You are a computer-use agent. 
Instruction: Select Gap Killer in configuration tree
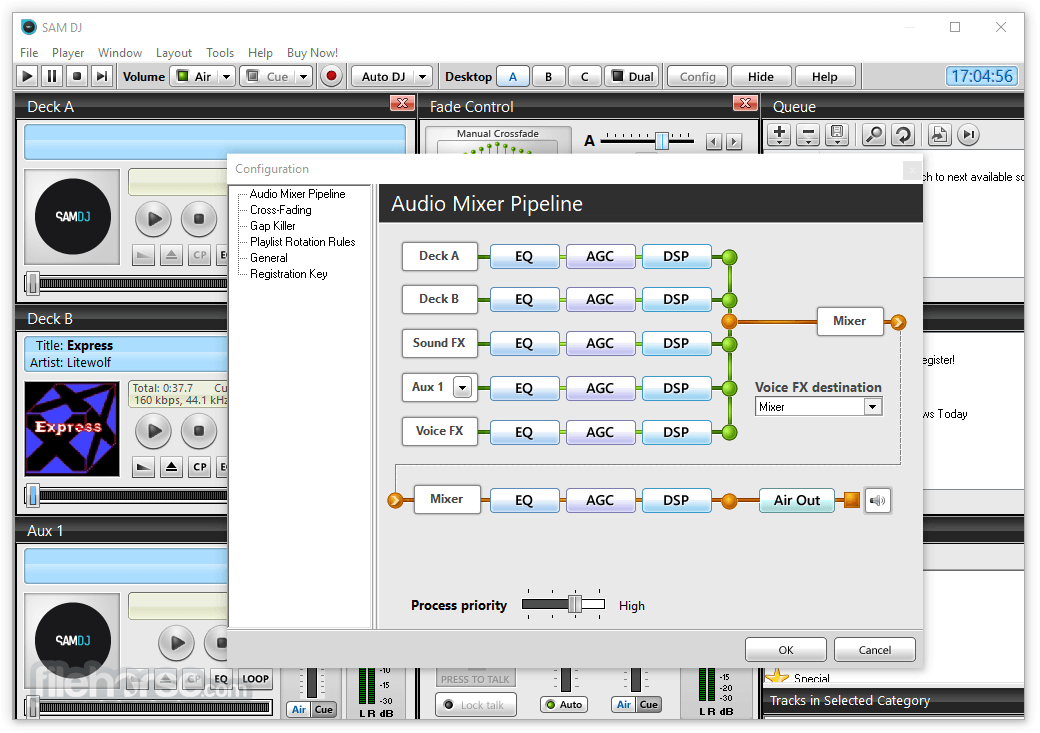click(273, 226)
